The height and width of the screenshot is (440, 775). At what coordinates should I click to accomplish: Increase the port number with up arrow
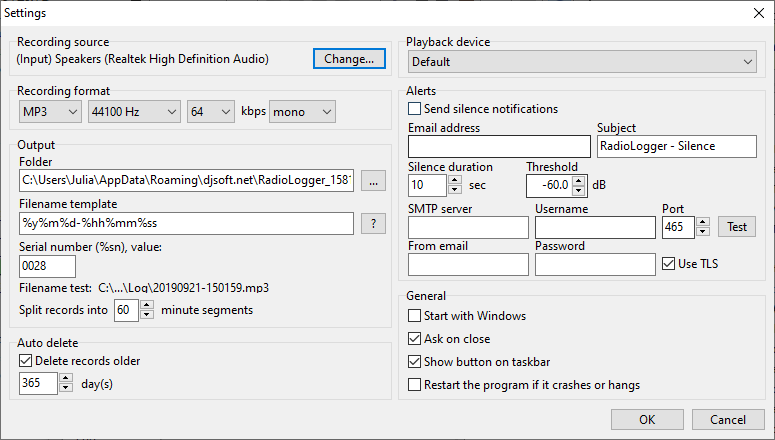point(702,222)
